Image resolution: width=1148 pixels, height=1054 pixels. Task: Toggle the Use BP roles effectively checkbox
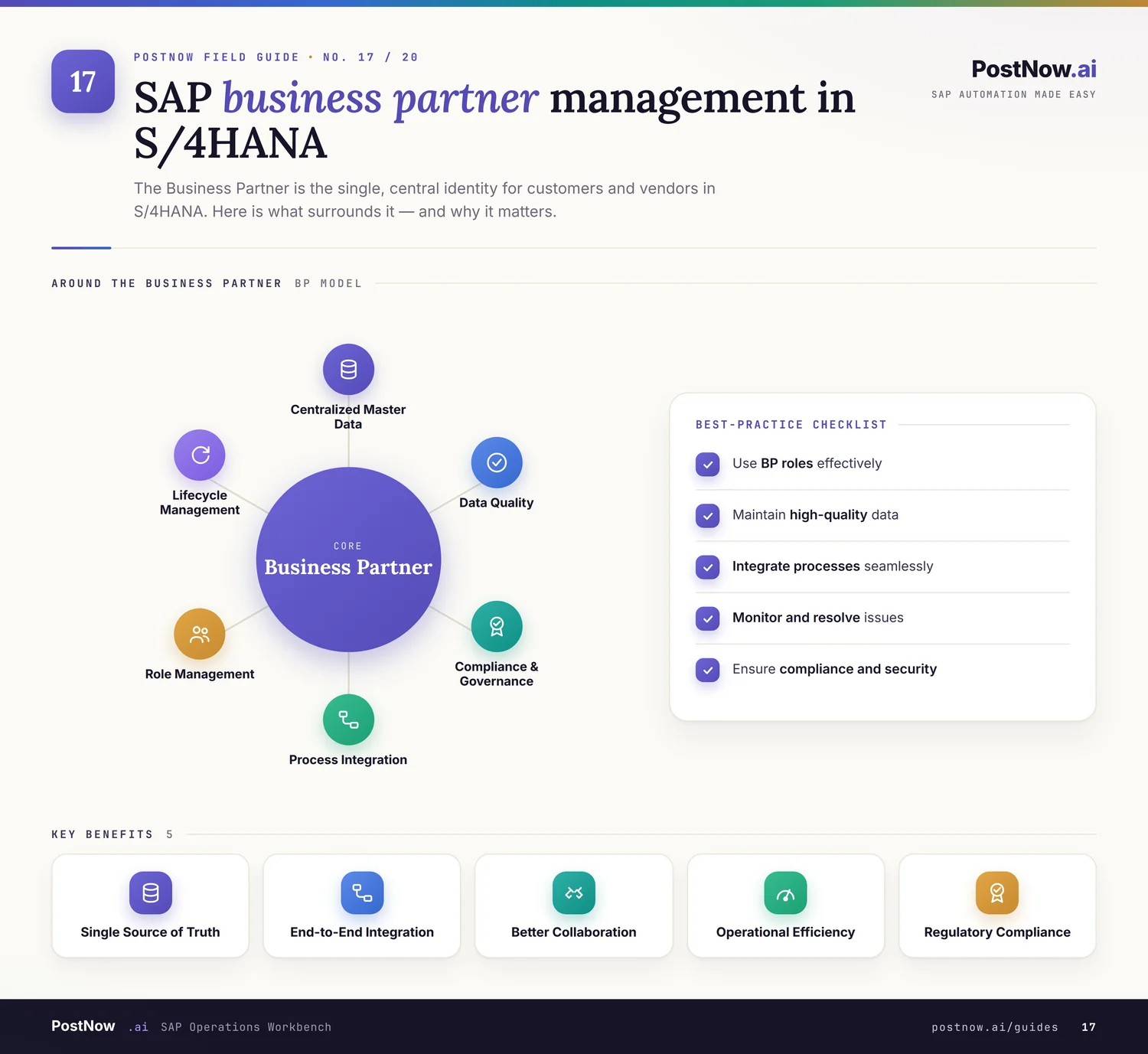pyautogui.click(x=708, y=464)
